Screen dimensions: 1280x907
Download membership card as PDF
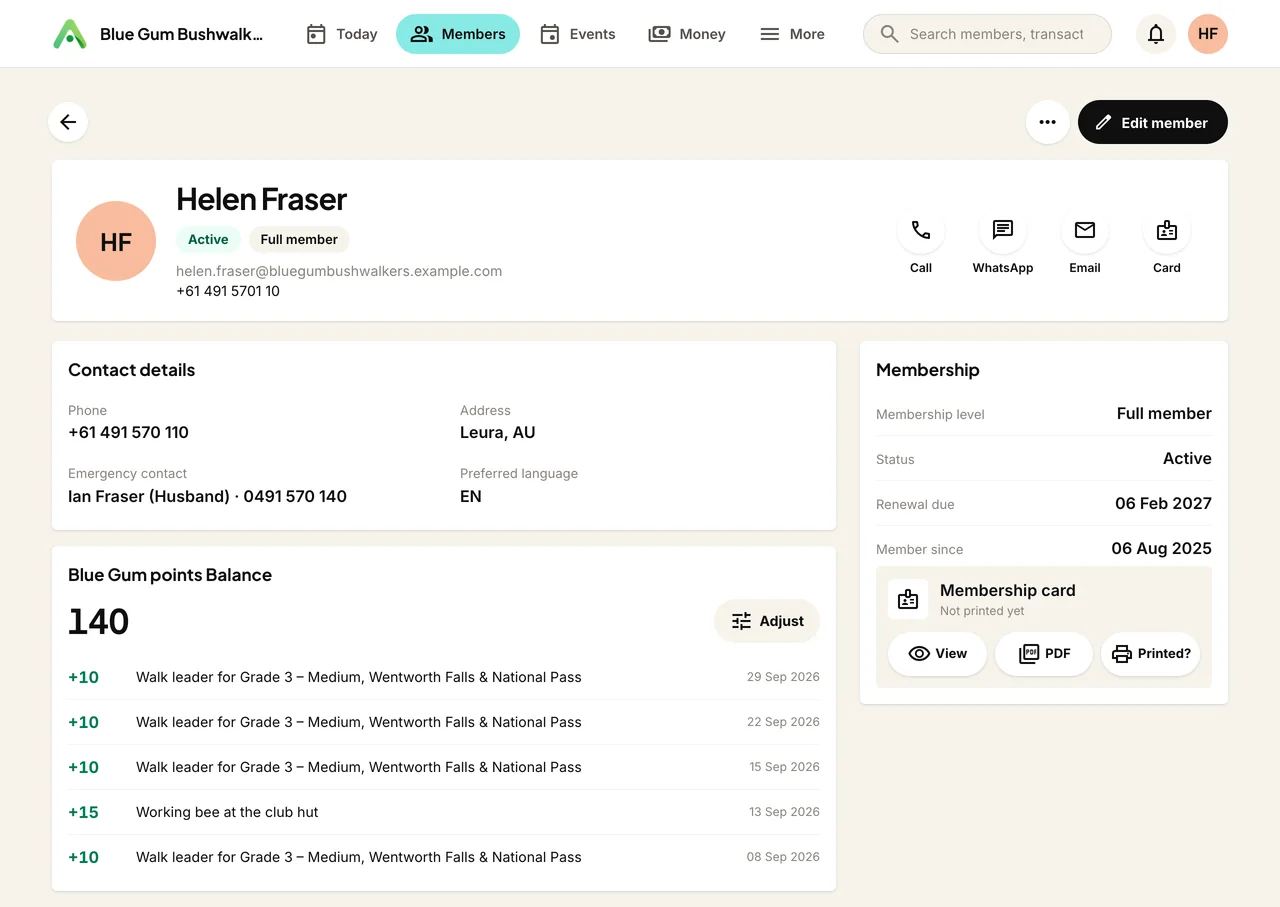tap(1044, 654)
